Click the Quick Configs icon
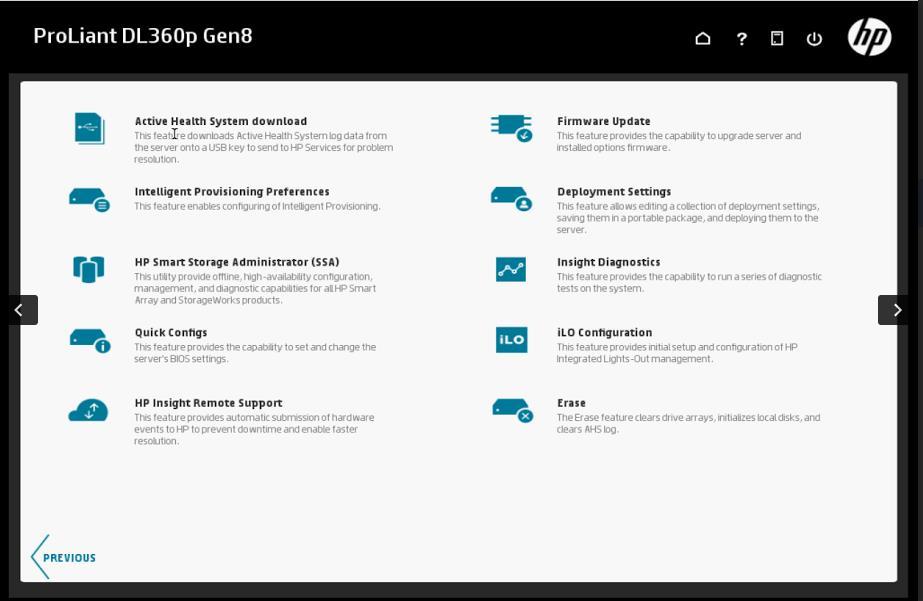The image size is (923, 601). click(x=89, y=340)
